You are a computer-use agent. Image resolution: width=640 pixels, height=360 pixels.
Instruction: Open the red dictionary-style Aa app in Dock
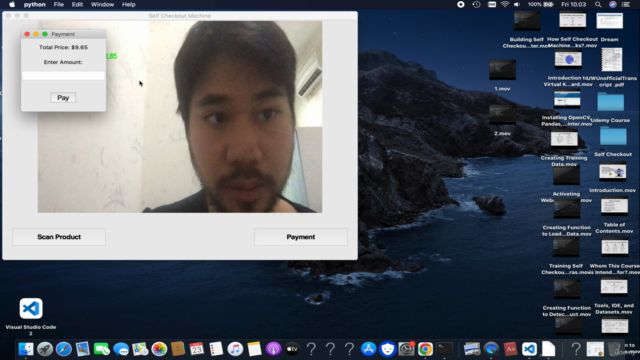510,349
